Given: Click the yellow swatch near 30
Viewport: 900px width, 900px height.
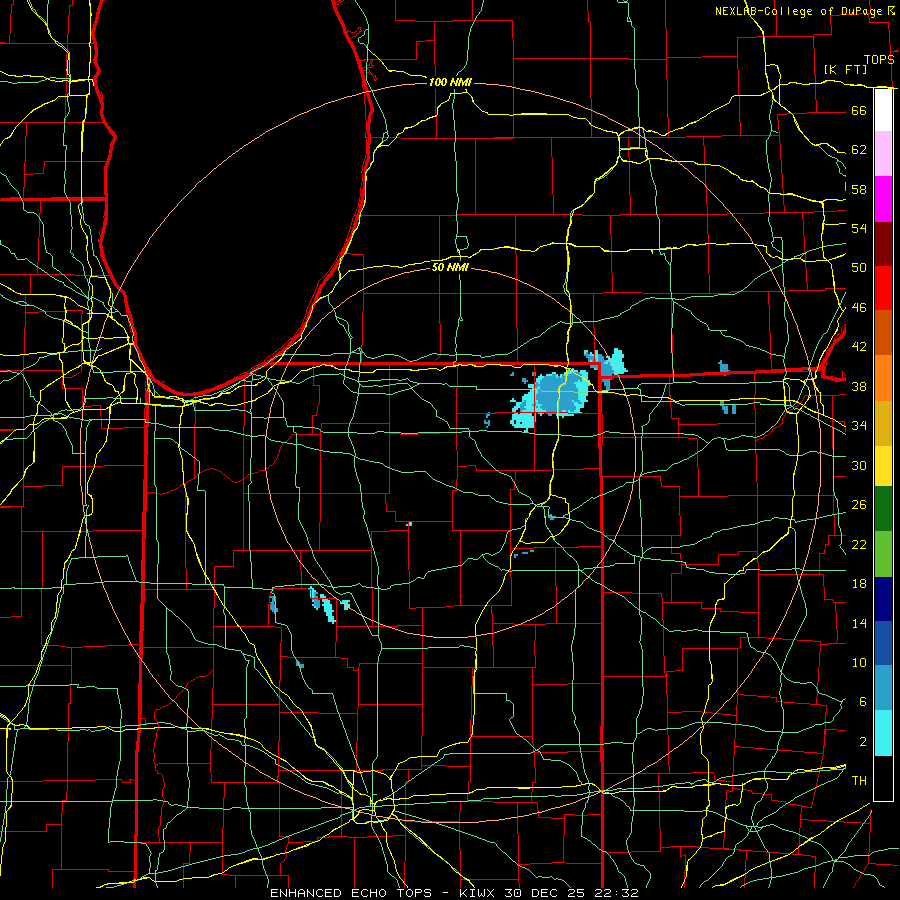Looking at the screenshot, I should (883, 466).
